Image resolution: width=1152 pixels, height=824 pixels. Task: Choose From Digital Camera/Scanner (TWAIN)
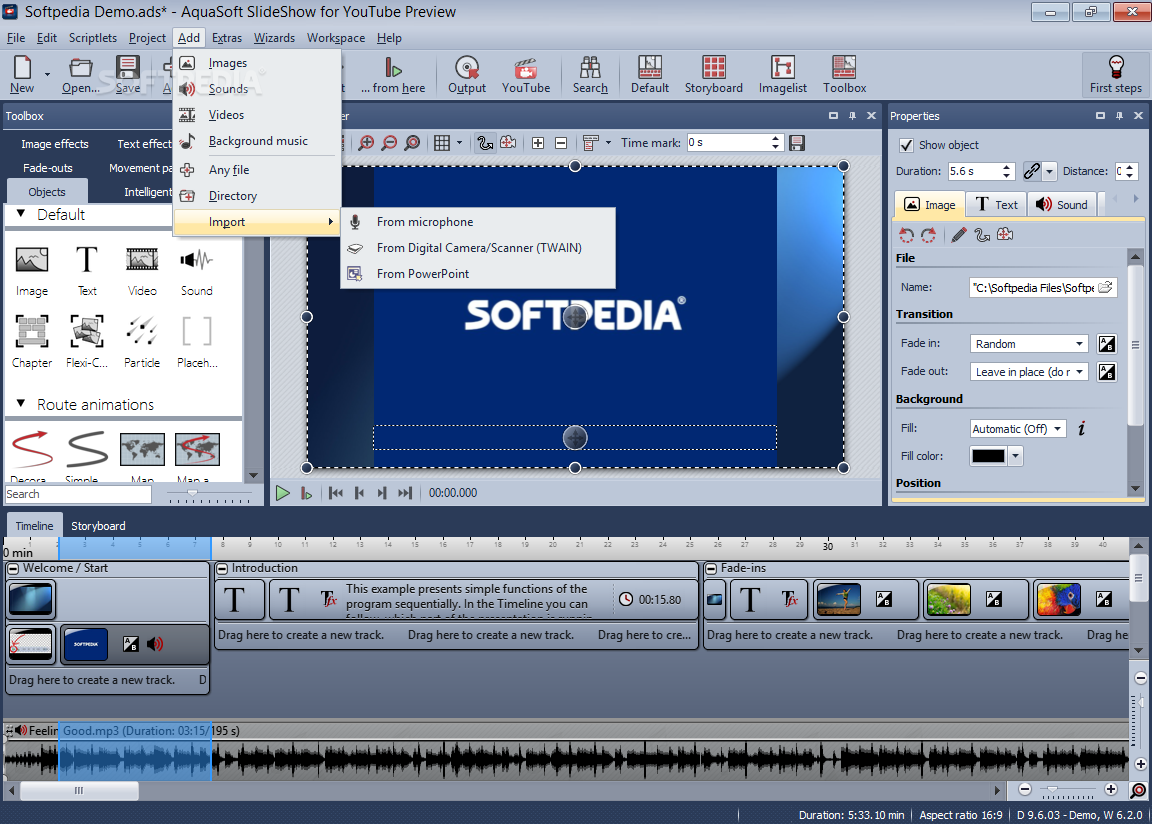click(478, 248)
